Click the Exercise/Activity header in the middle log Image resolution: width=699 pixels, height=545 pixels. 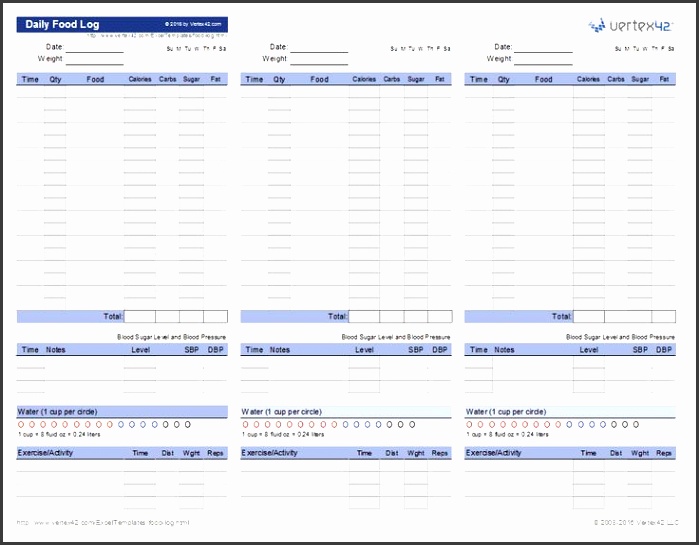point(270,453)
